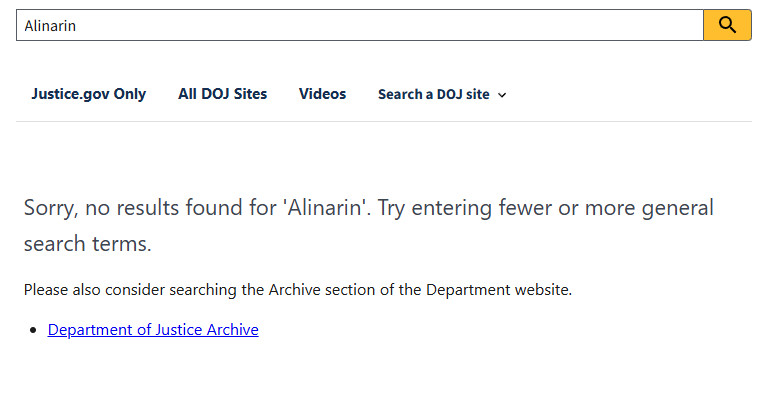762x410 pixels.
Task: Open the Videos search tab
Action: (322, 94)
